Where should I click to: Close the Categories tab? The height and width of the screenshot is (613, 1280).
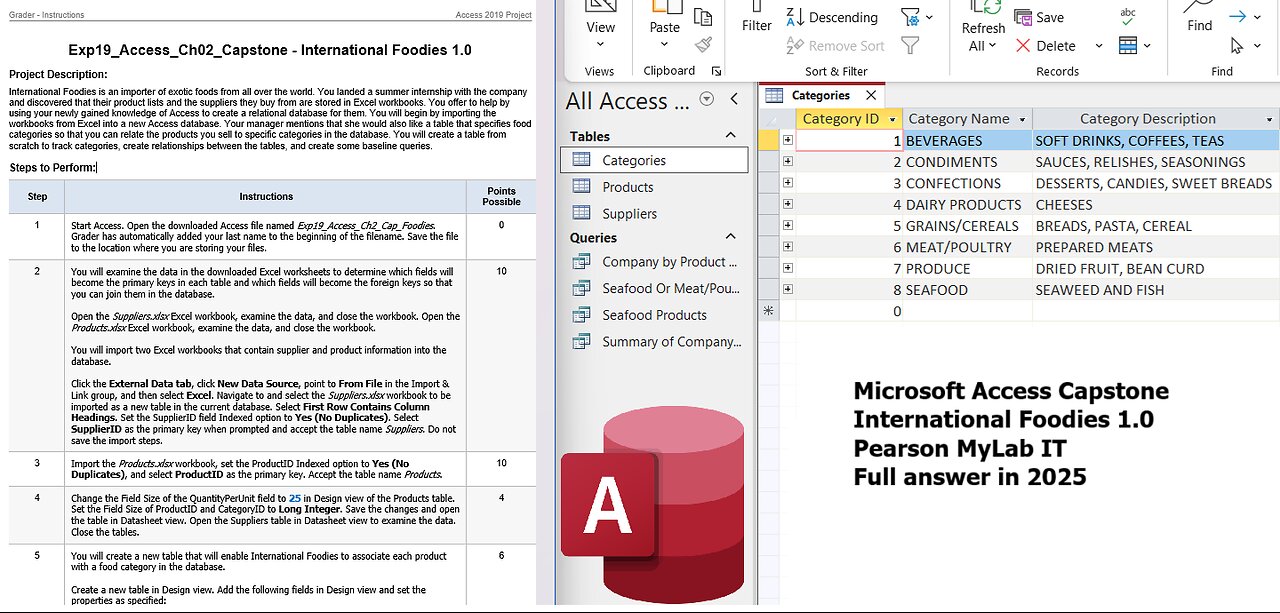[870, 95]
